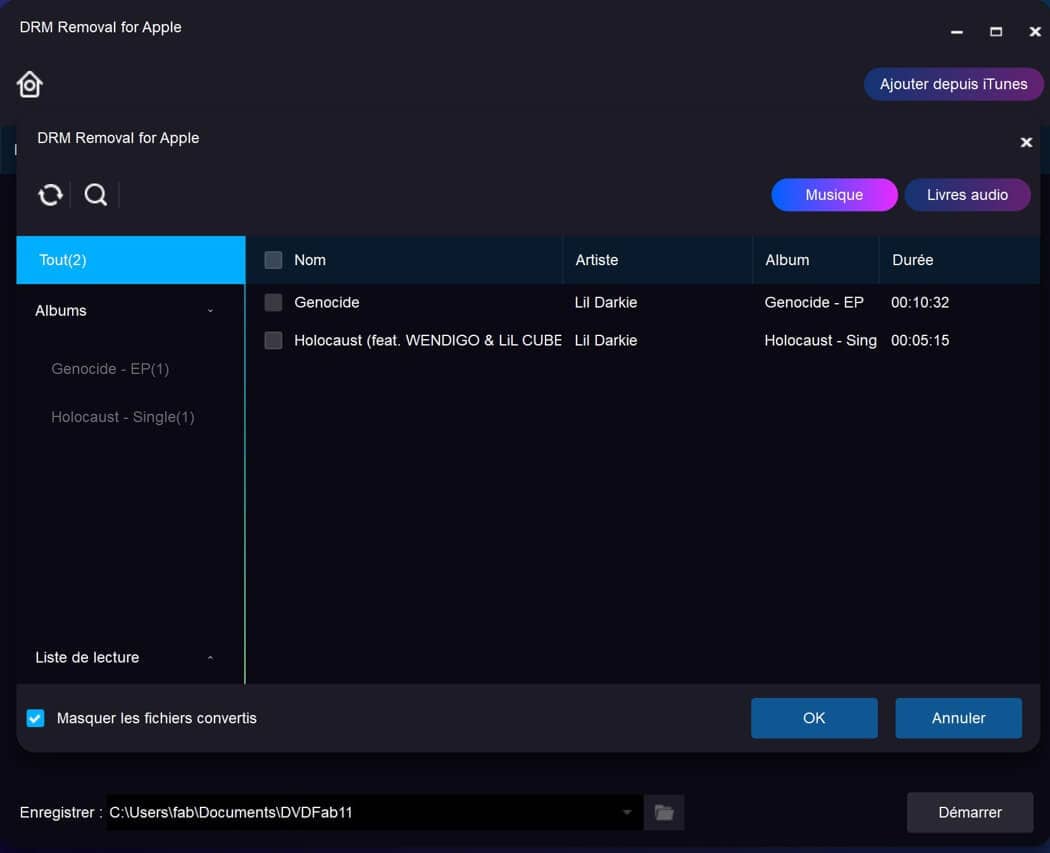Click Lil Darkie in the Holocaust row
This screenshot has height=853, width=1050.
(605, 340)
